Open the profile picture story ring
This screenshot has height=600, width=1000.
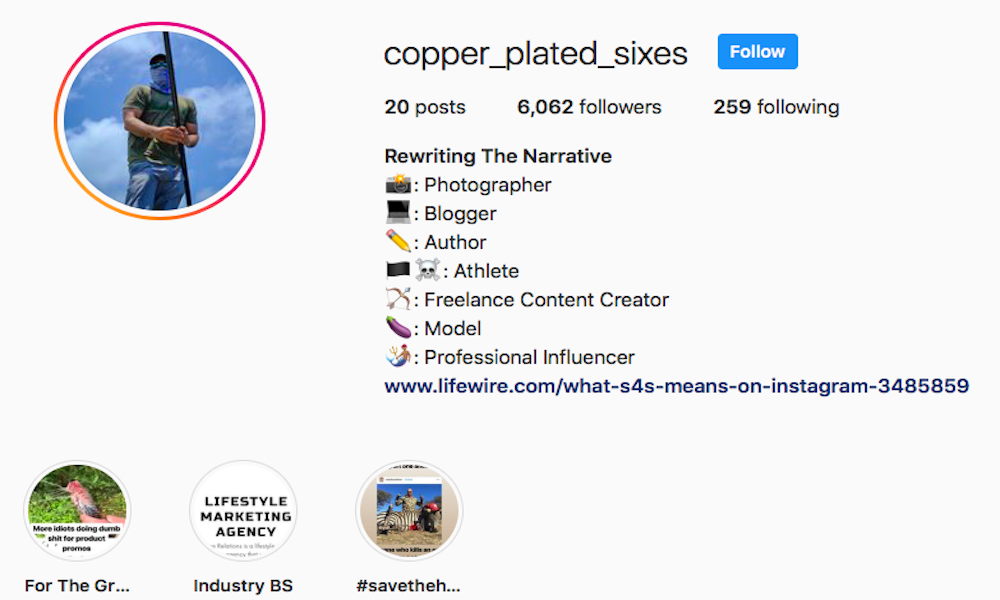[160, 121]
